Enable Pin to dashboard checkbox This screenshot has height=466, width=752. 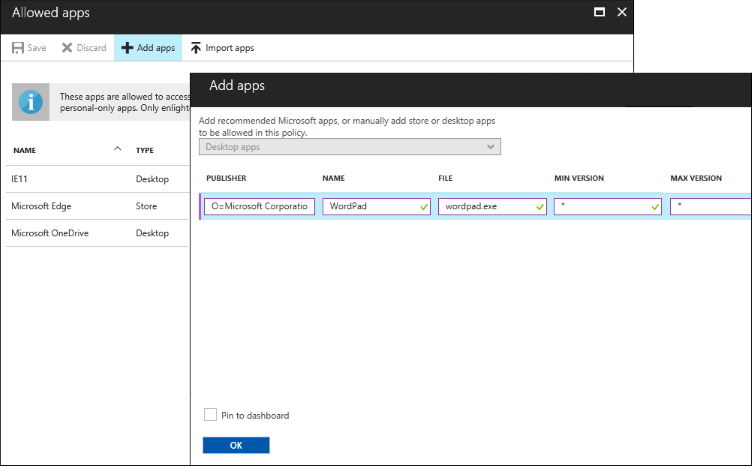[x=210, y=415]
